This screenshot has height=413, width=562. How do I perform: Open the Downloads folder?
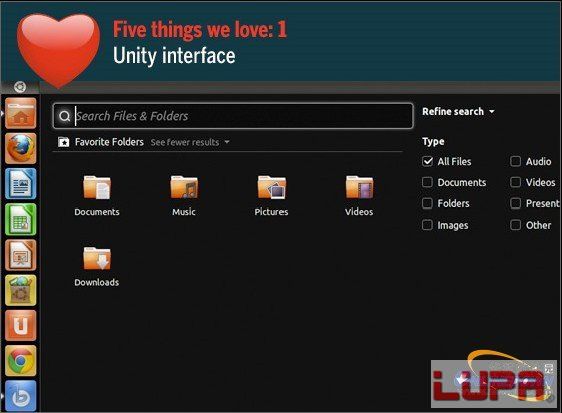[x=97, y=267]
